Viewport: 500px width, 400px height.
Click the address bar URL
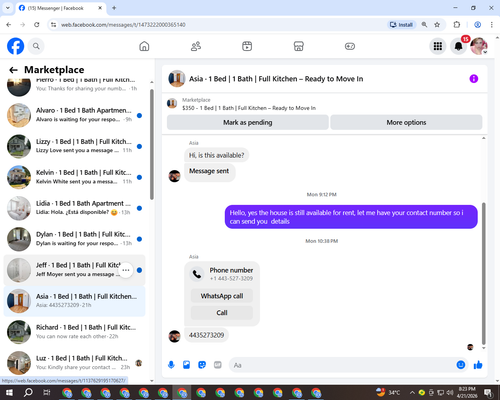pos(123,25)
